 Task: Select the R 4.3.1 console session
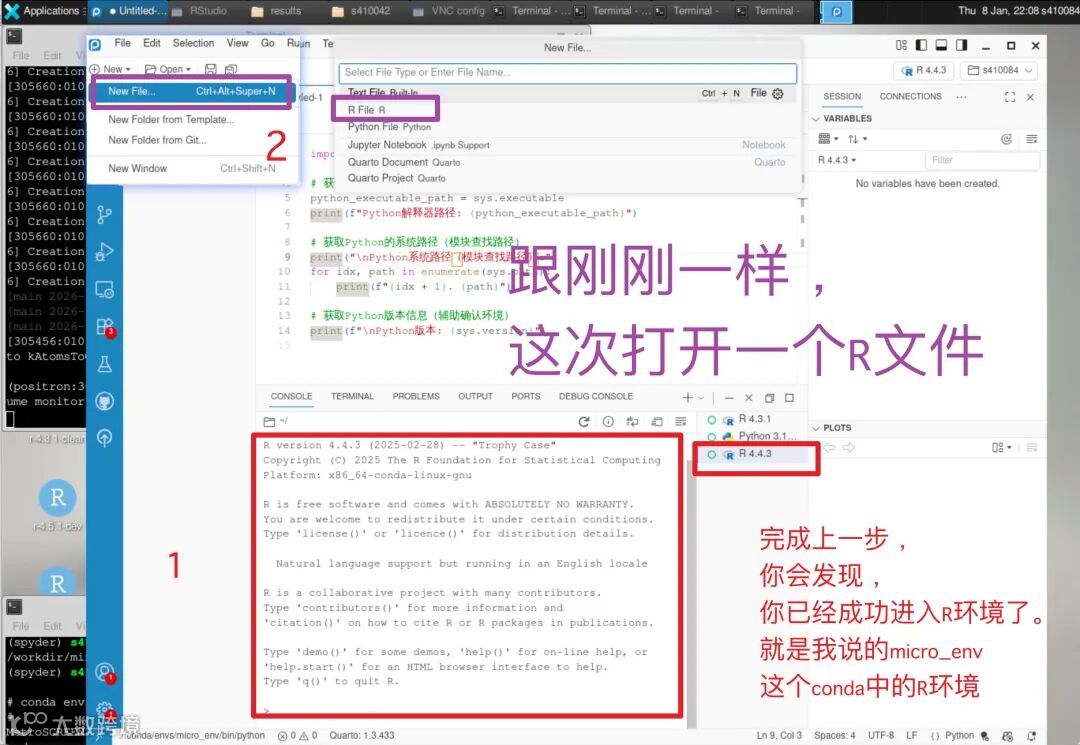pyautogui.click(x=751, y=419)
